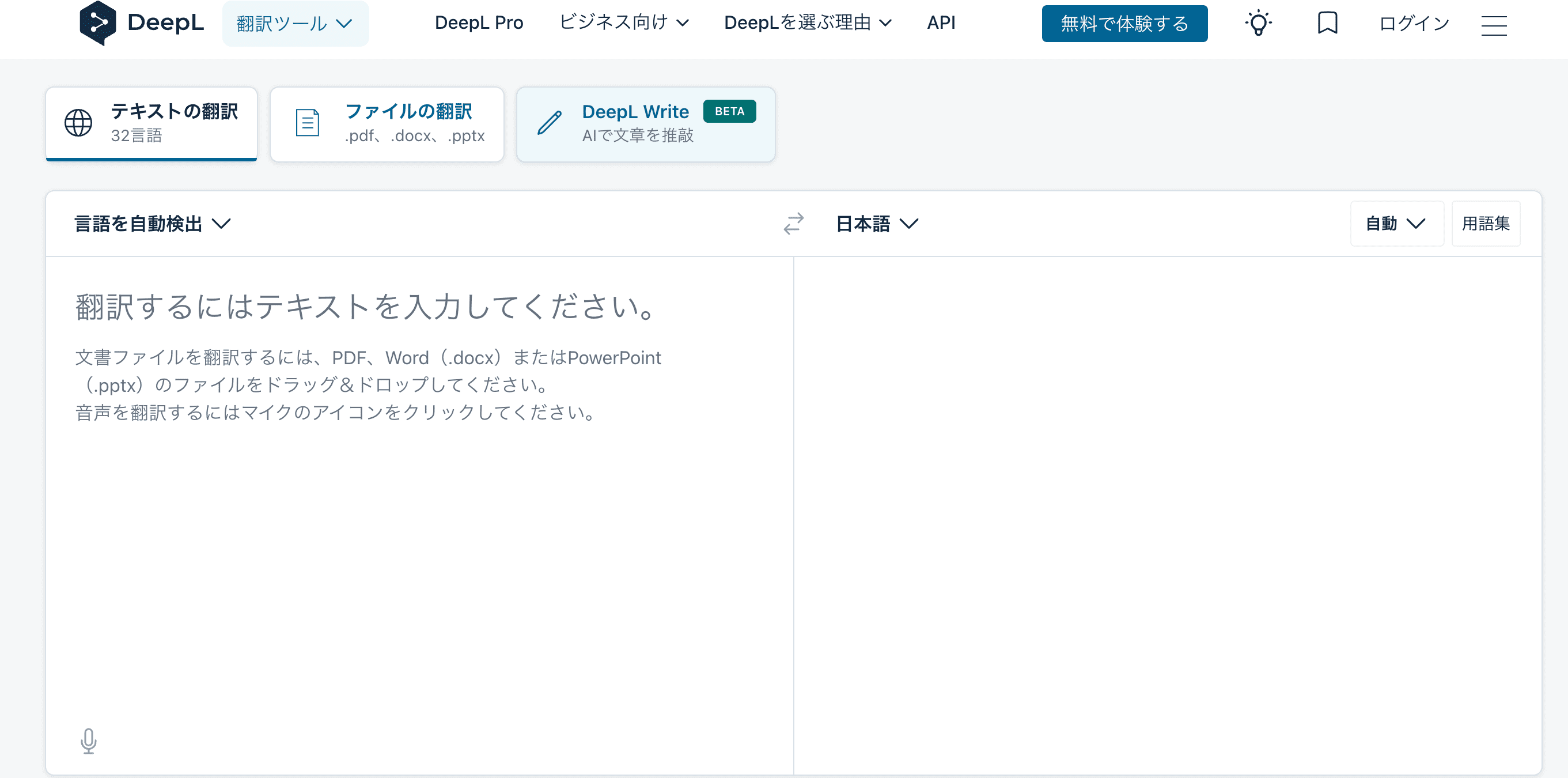Click into the source text input area

(420, 518)
